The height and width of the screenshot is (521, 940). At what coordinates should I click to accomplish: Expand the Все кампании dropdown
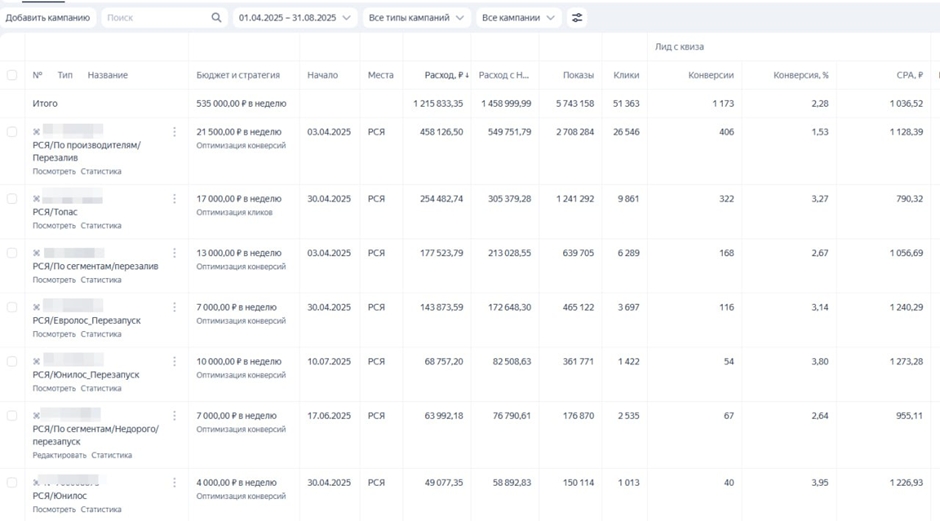click(519, 18)
